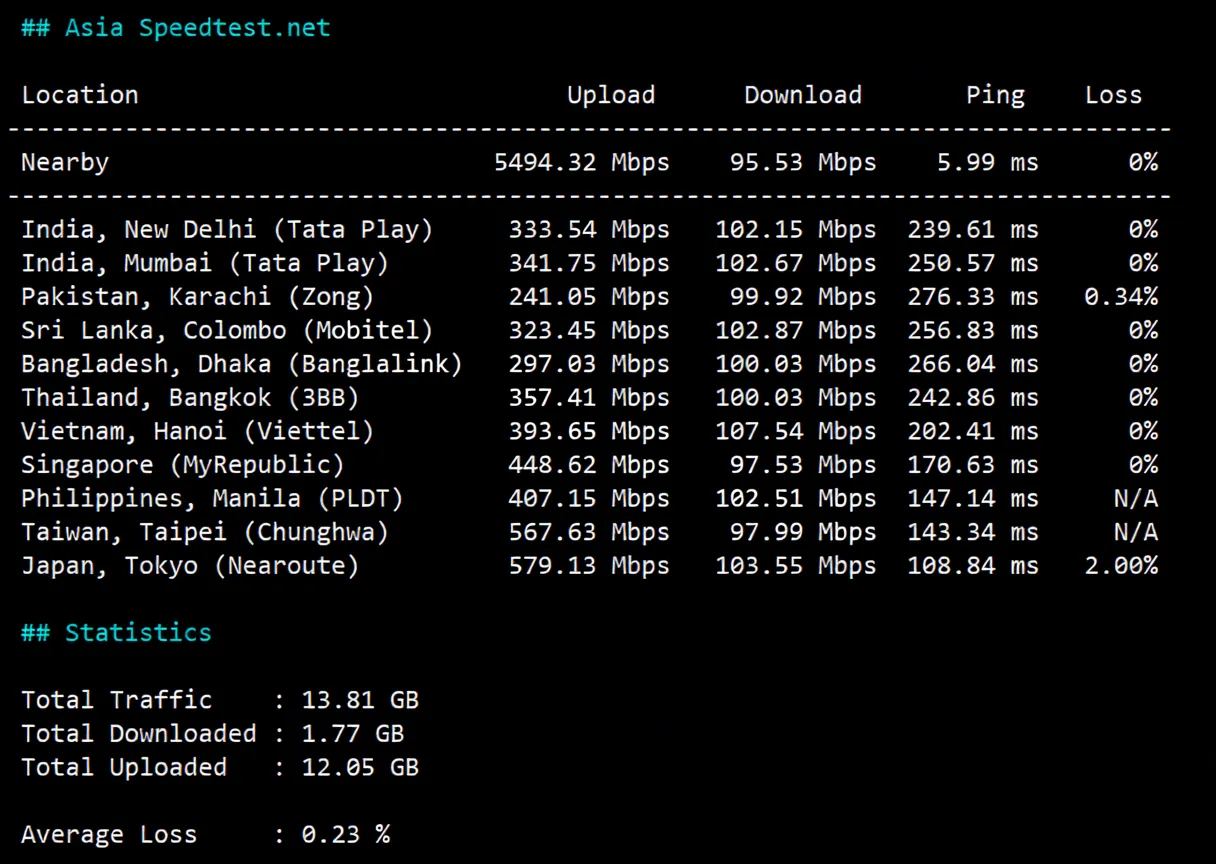Select the '## Asia Speedtest.net' heading text
Screen dimensions: 1216x864
(x=176, y=28)
